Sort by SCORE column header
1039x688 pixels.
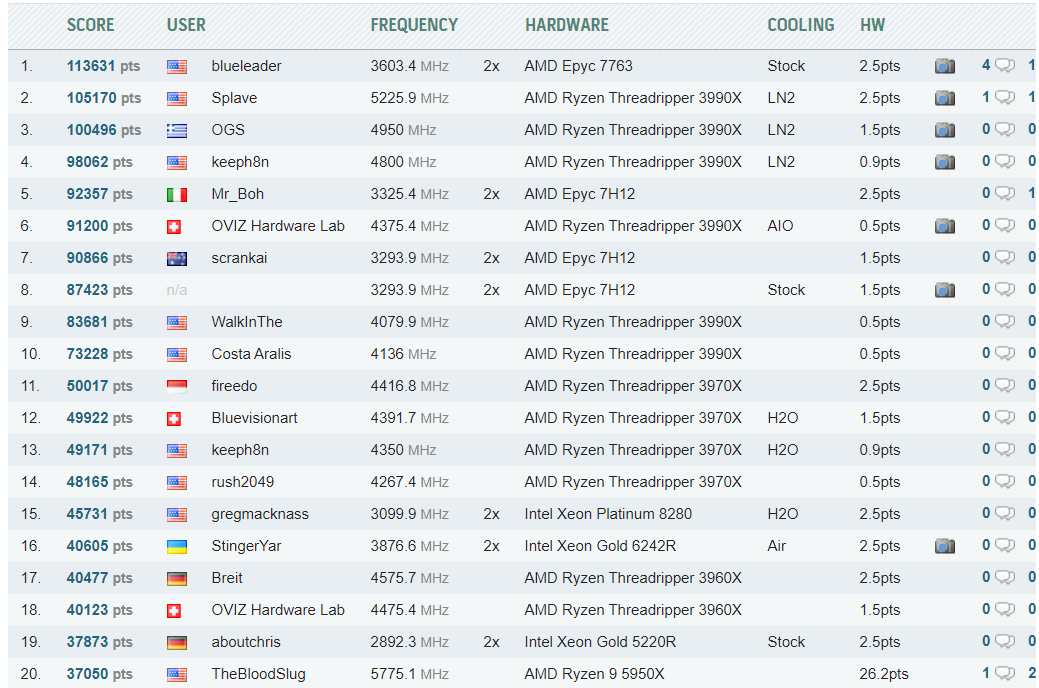tap(90, 25)
